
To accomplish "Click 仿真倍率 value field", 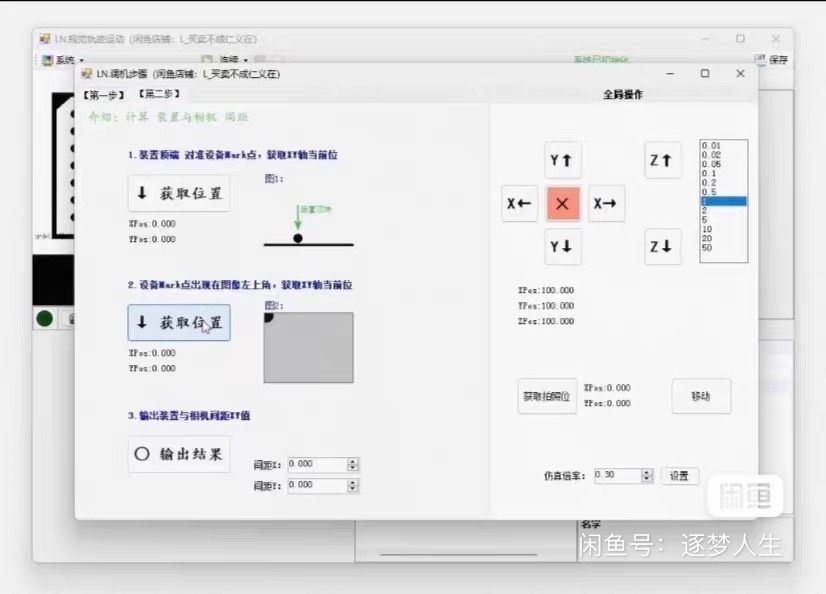I will [617, 475].
